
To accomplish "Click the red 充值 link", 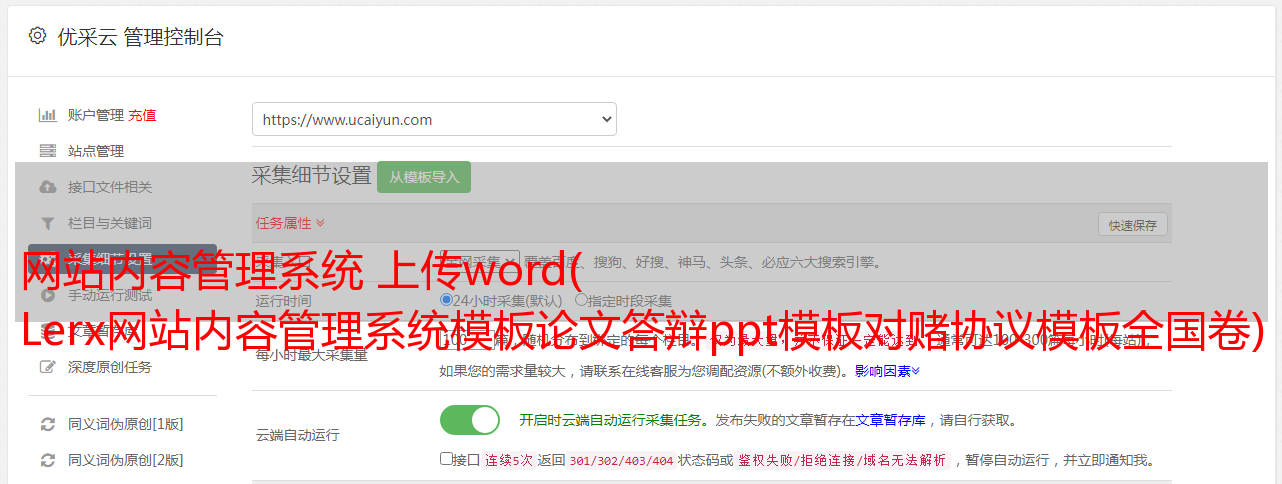I will [142, 115].
